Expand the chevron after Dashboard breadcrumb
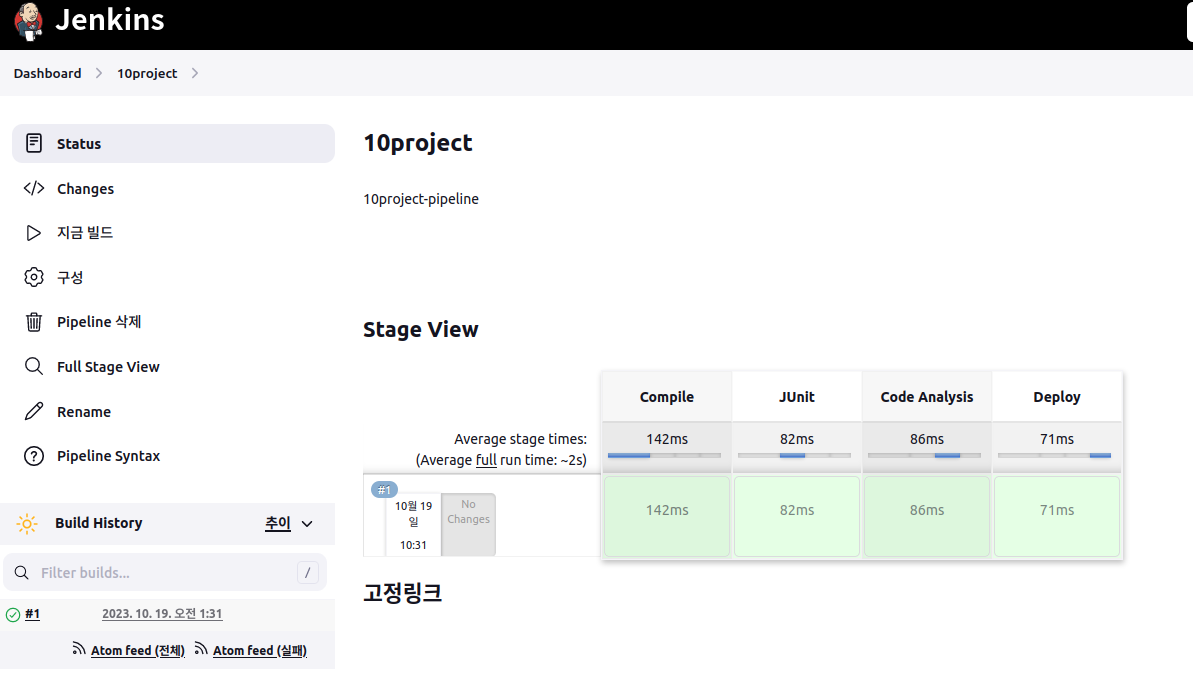Viewport: 1193px width, 686px height. coord(99,73)
